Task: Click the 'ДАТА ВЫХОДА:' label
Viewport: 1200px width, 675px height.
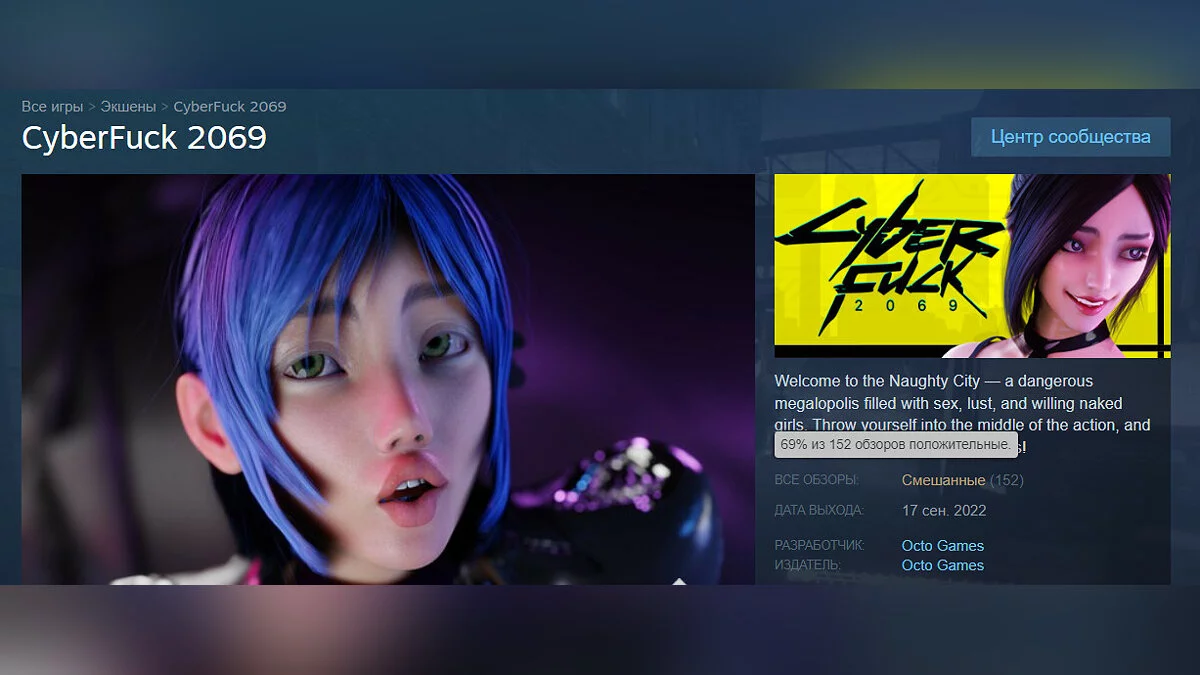Action: (x=819, y=510)
